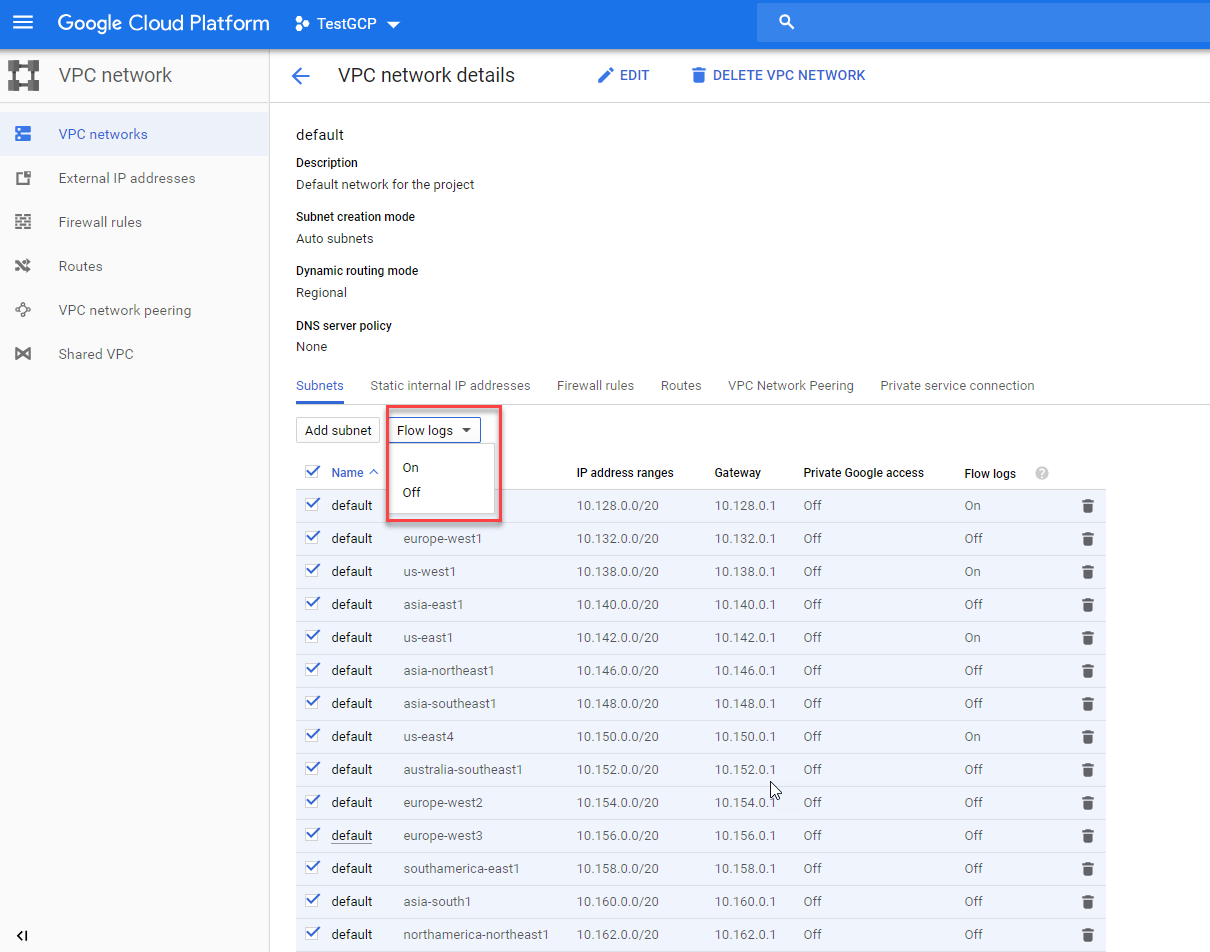Click the Add subnet button
1210x952 pixels.
[x=338, y=430]
